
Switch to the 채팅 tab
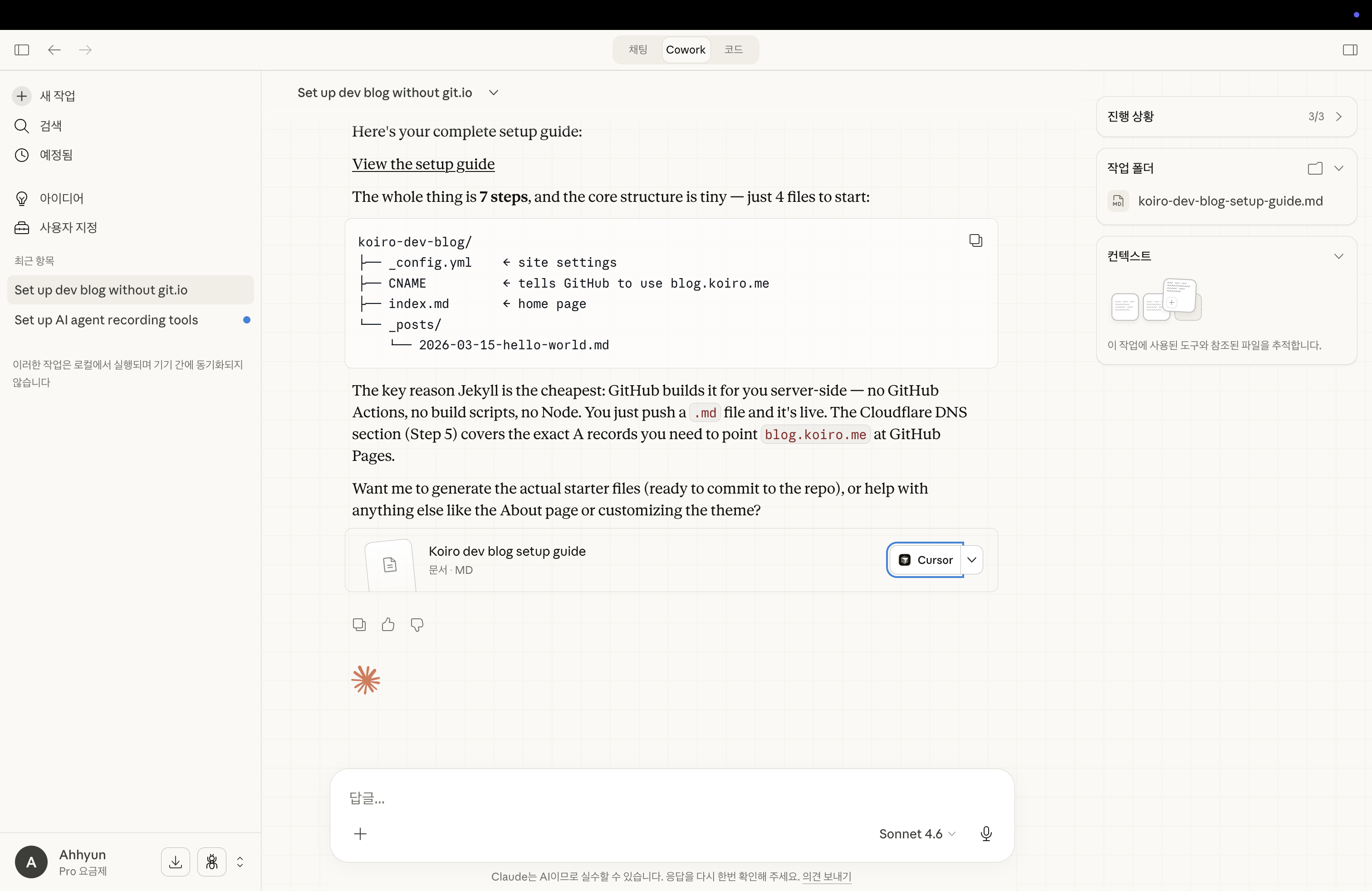click(637, 49)
